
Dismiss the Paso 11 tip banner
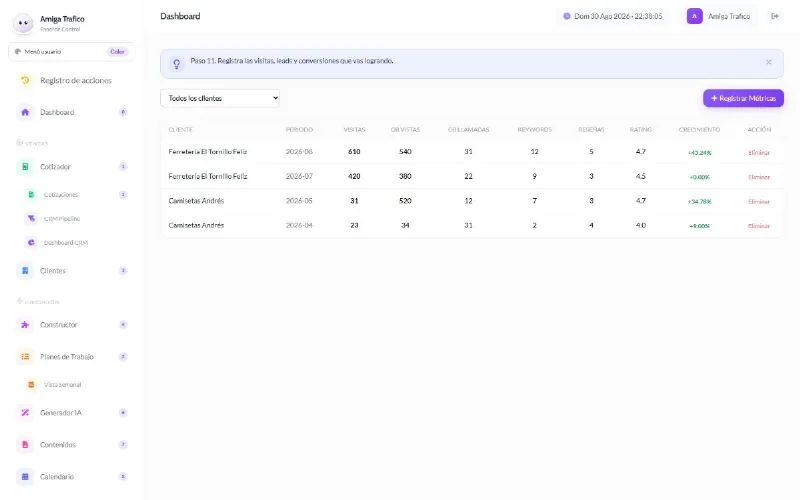[x=768, y=62]
